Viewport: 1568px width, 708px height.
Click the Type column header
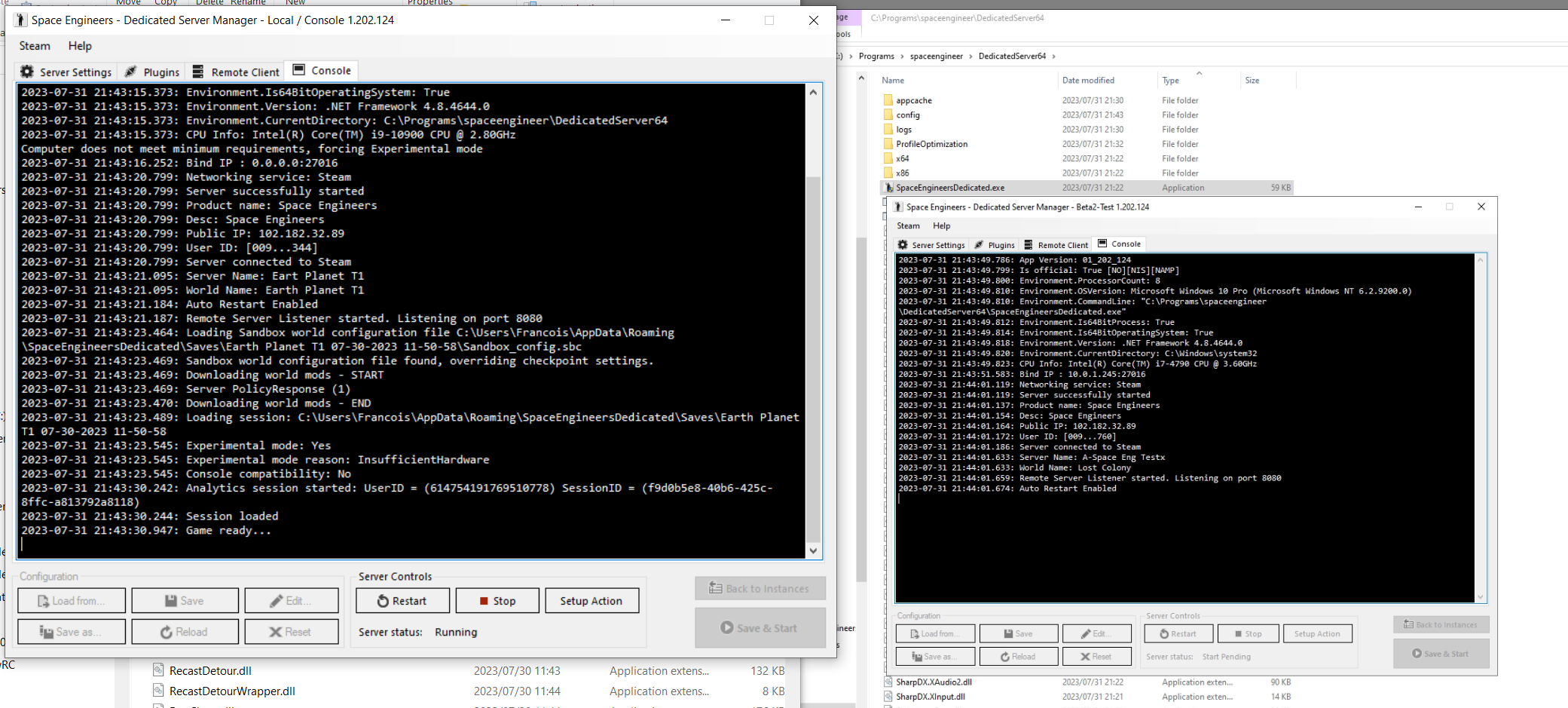pos(1170,81)
